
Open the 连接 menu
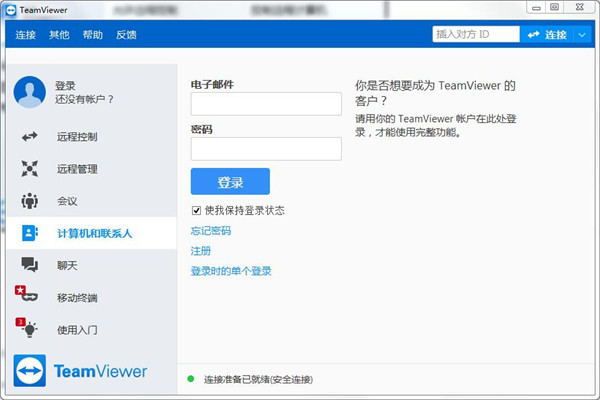(26, 35)
